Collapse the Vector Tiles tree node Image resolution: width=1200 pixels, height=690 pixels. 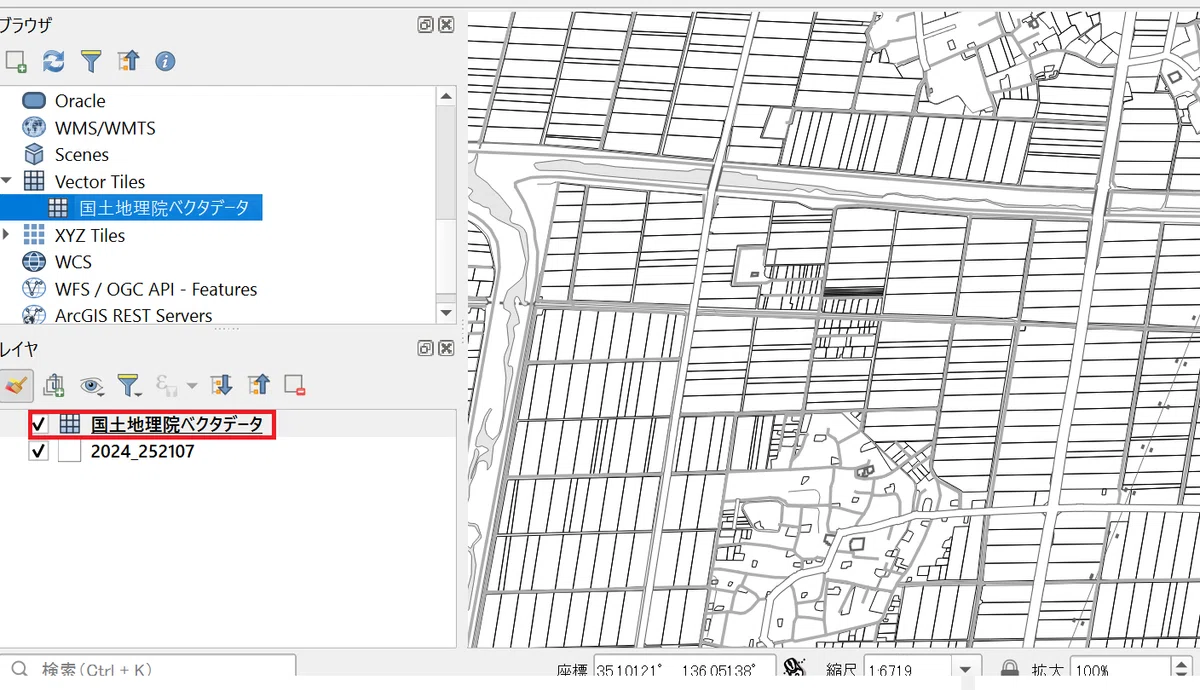point(7,181)
